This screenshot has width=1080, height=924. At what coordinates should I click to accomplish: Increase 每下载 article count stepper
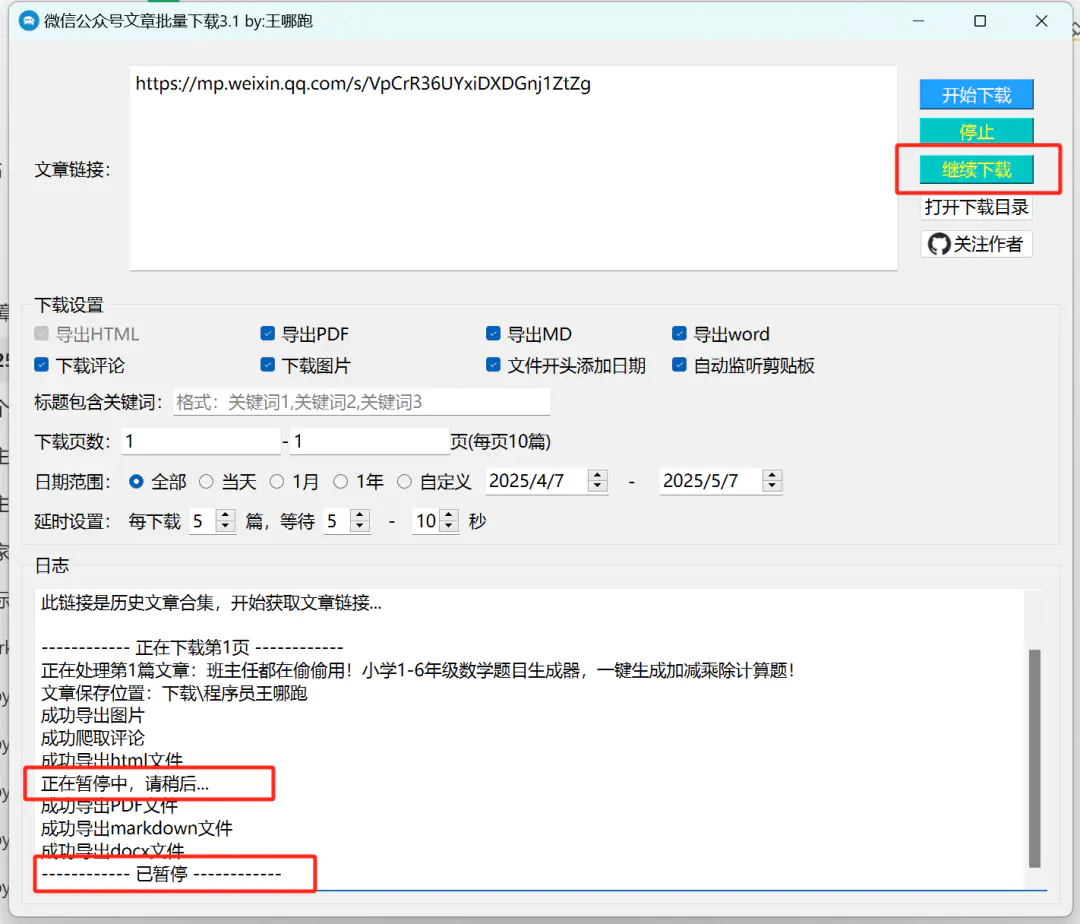[x=225, y=515]
